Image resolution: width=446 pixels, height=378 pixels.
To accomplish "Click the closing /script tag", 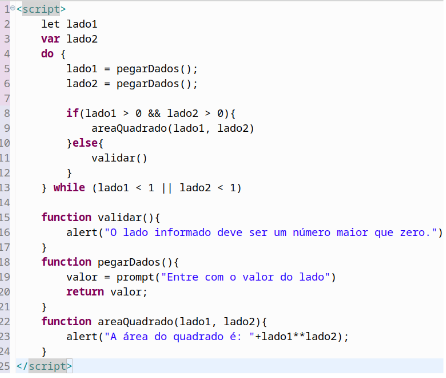I will [44, 366].
